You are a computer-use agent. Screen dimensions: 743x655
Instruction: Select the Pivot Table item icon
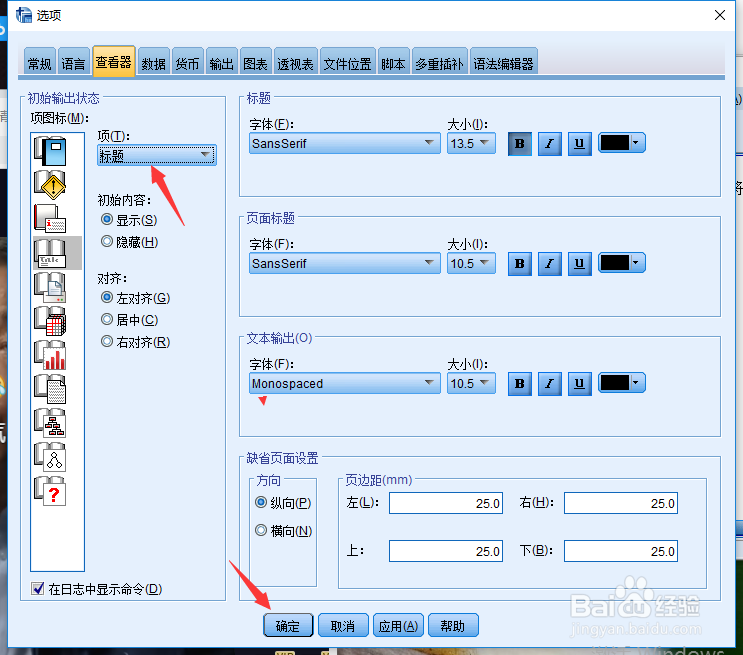coord(50,321)
